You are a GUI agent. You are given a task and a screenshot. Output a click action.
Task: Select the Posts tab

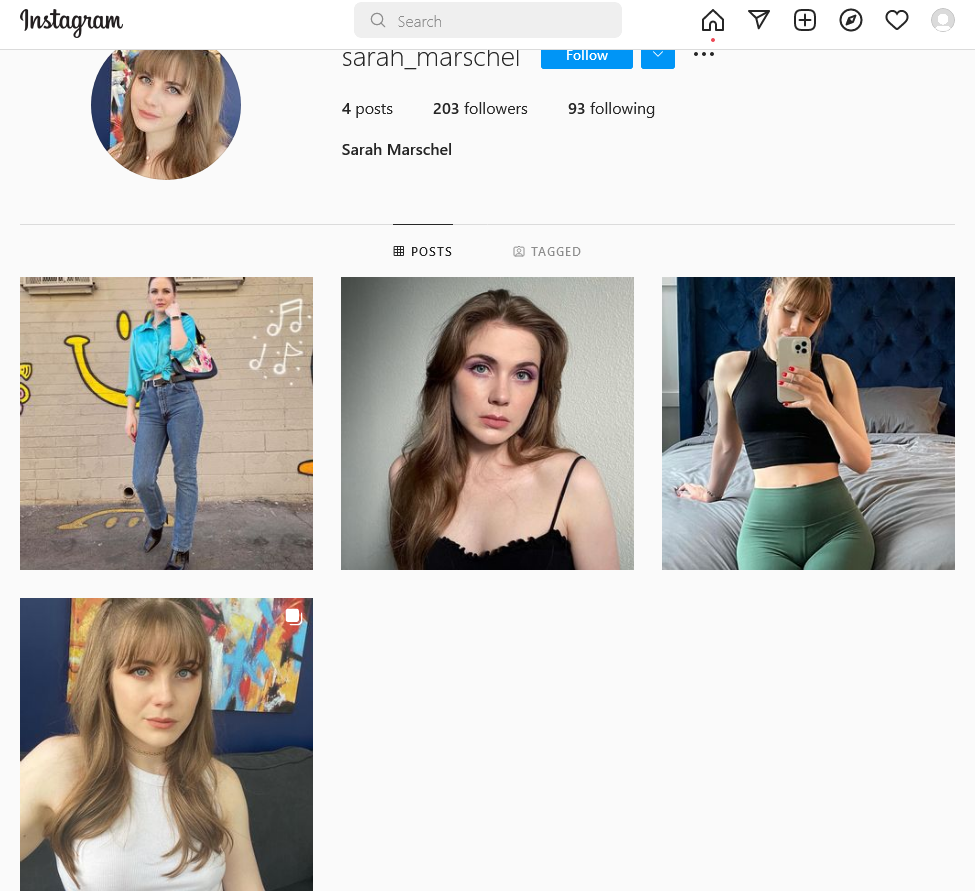click(x=423, y=252)
